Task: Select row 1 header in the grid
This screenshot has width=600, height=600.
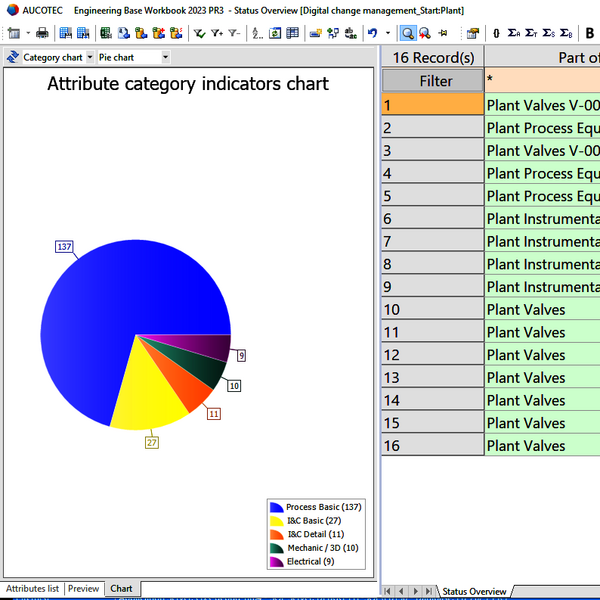Action: pos(432,104)
